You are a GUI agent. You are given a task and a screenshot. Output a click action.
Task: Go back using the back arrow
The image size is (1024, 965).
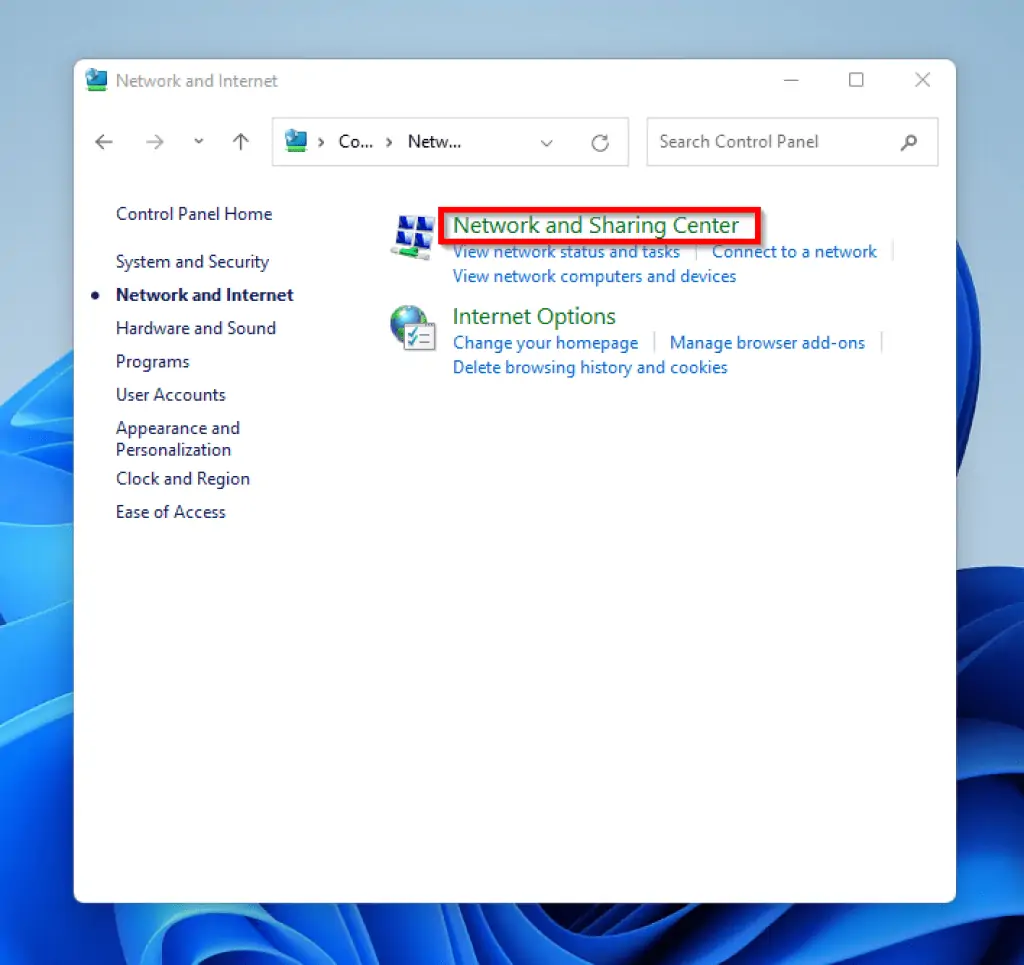[x=104, y=142]
